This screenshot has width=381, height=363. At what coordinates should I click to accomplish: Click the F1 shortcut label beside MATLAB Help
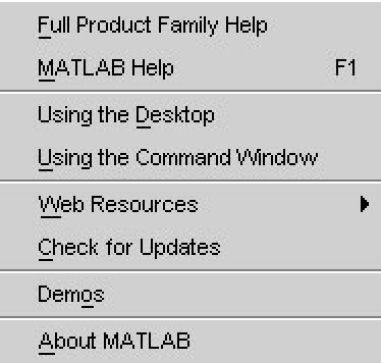tap(345, 68)
